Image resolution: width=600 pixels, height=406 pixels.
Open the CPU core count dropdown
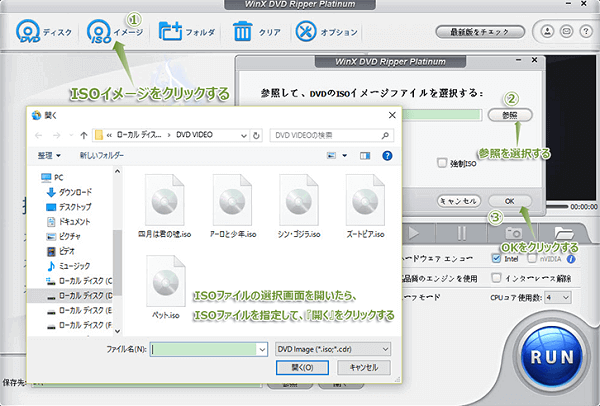[558, 297]
